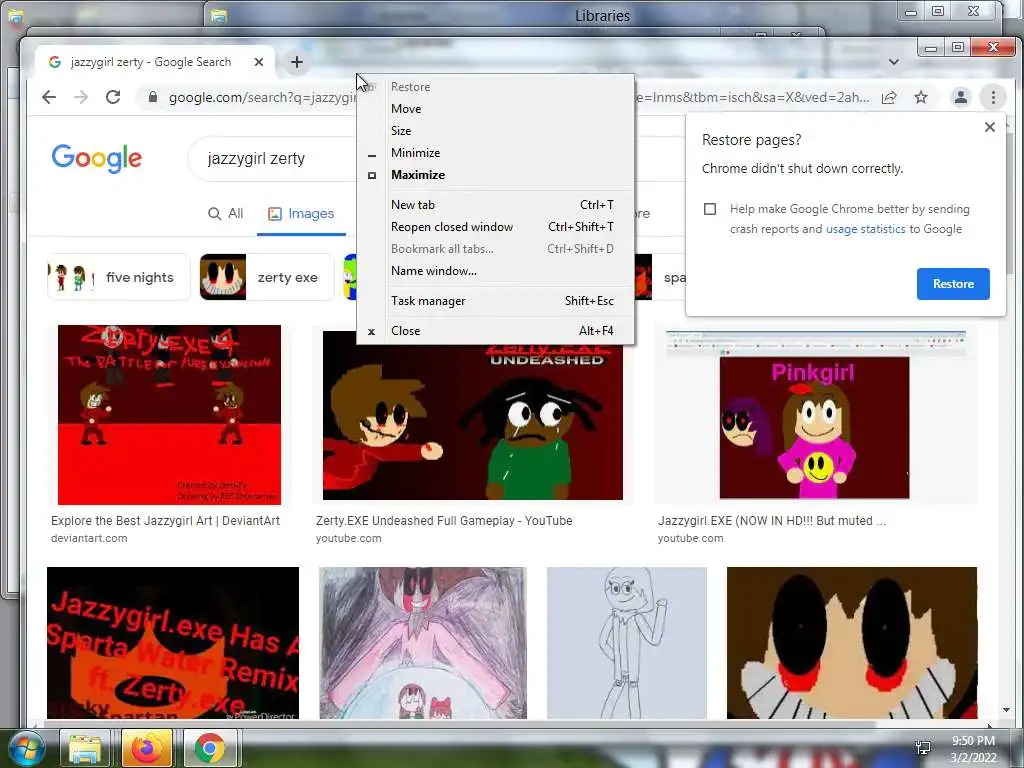Viewport: 1024px width, 768px height.
Task: Click the jazzygirl zerty search box
Action: coord(274,159)
